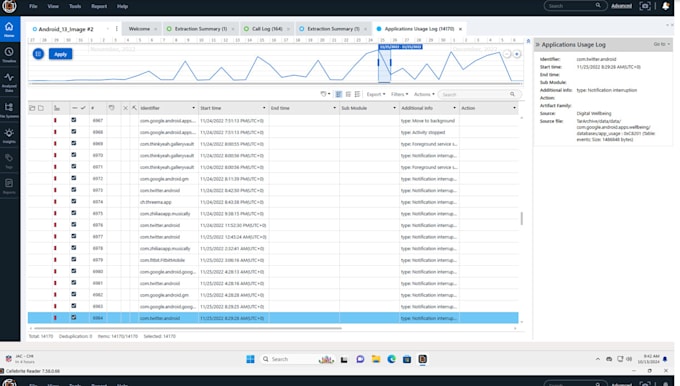This screenshot has height=386, width=680.
Task: Open the Insights sidebar icon
Action: tap(9, 135)
